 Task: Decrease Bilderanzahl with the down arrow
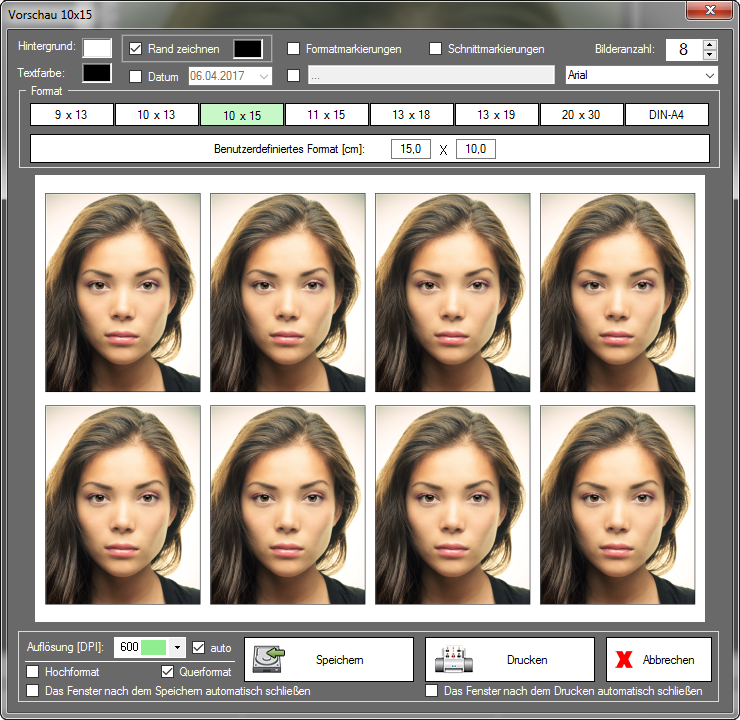click(710, 55)
